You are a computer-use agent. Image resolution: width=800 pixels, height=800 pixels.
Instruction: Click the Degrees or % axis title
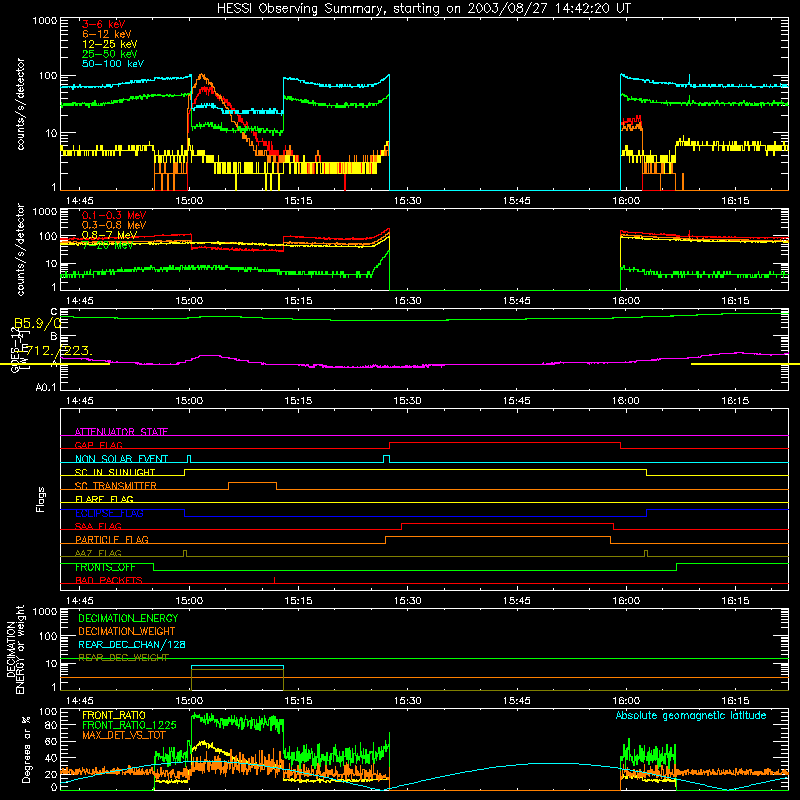[26, 749]
